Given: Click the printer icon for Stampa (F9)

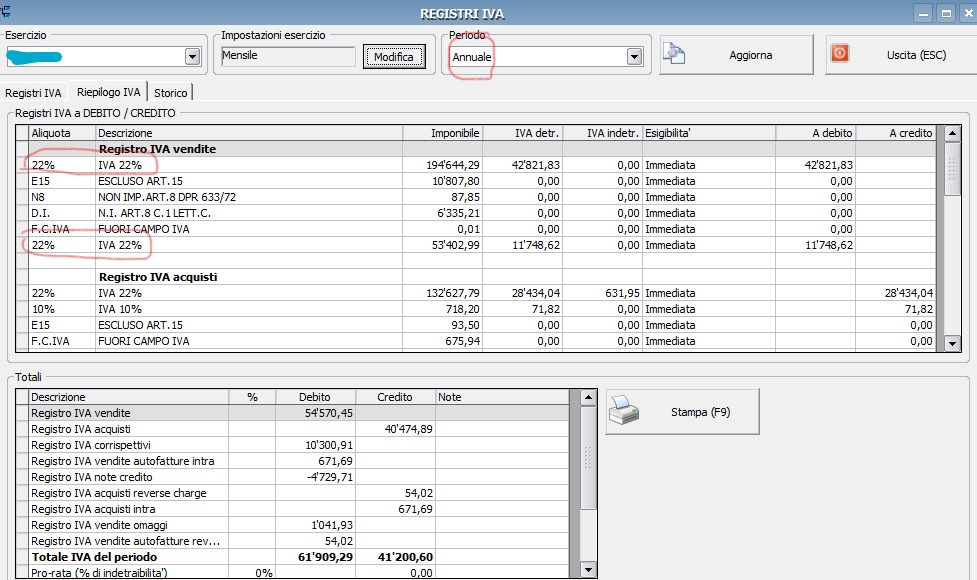Looking at the screenshot, I should pos(624,411).
